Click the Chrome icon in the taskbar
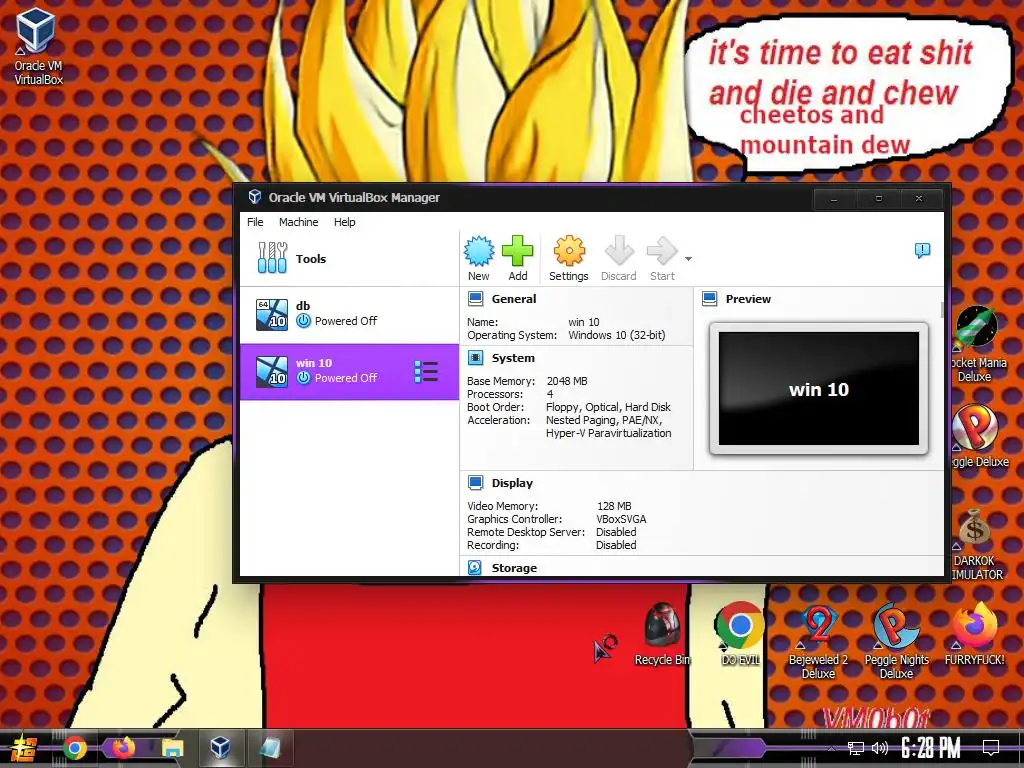Image resolution: width=1024 pixels, height=768 pixels. [74, 748]
